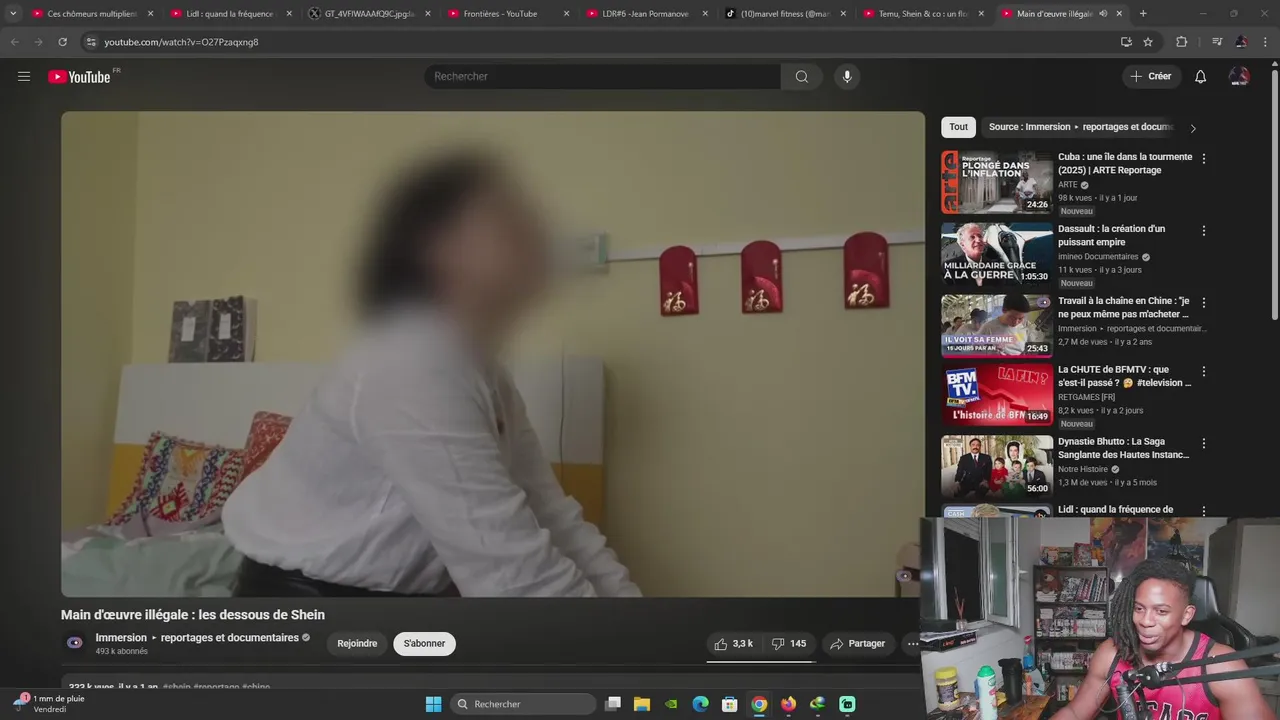Click the YouTube Rechercher search field

tap(603, 77)
